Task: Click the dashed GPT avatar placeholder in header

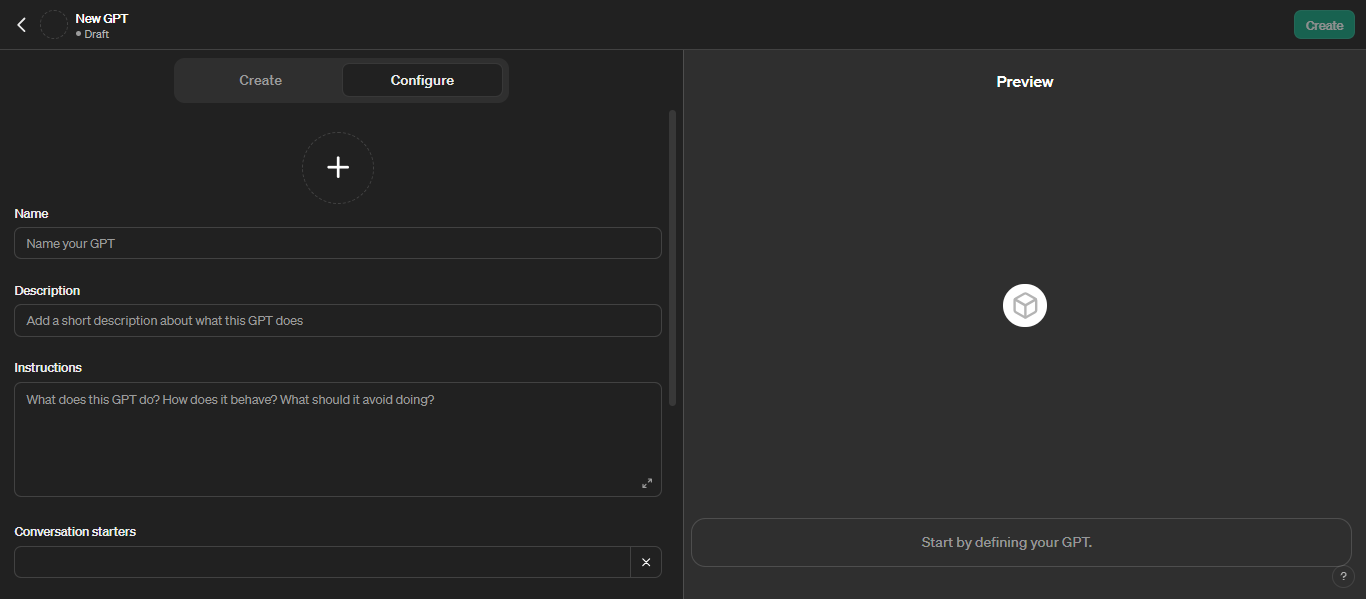Action: point(54,25)
